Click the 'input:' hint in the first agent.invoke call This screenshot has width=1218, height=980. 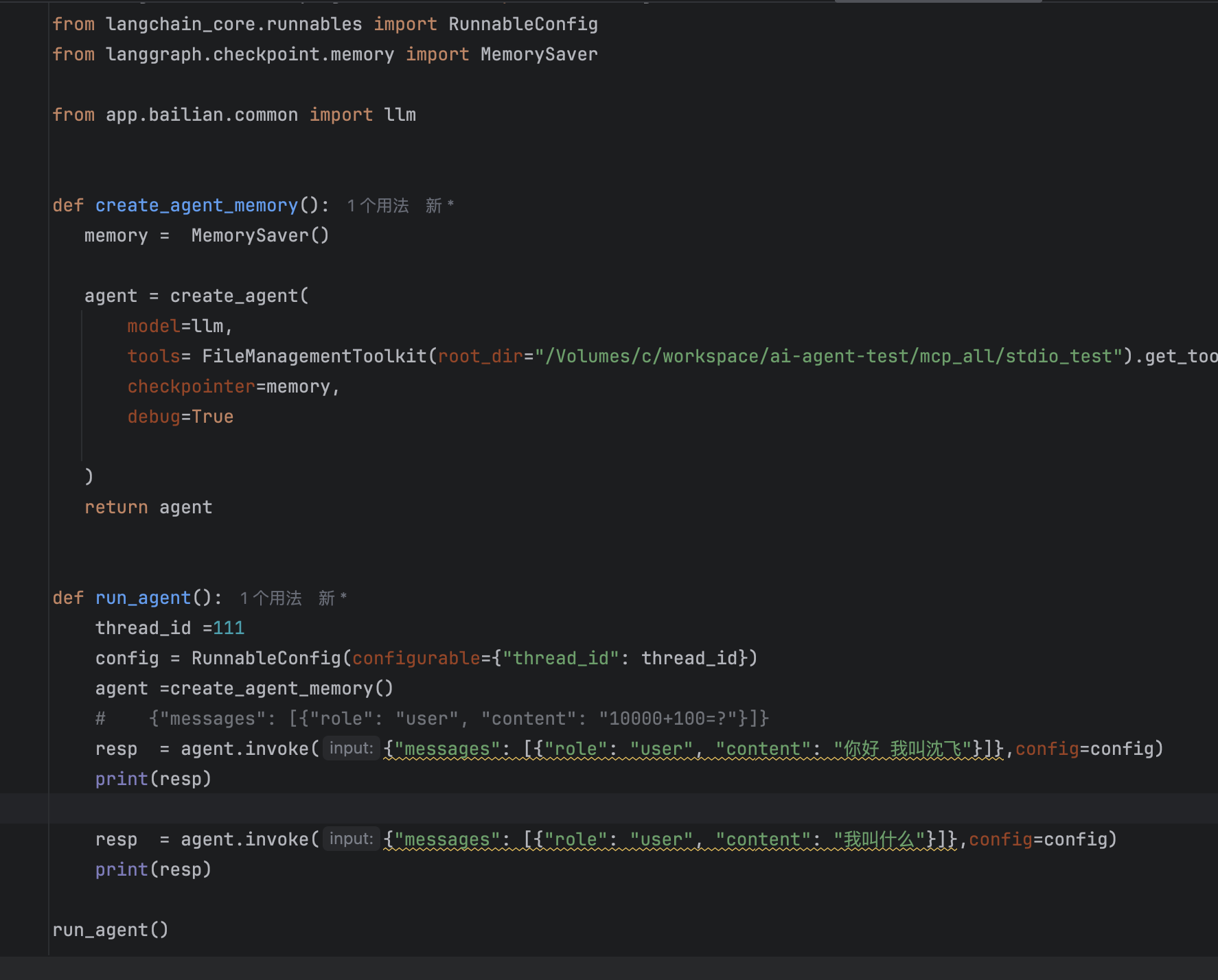(x=351, y=748)
